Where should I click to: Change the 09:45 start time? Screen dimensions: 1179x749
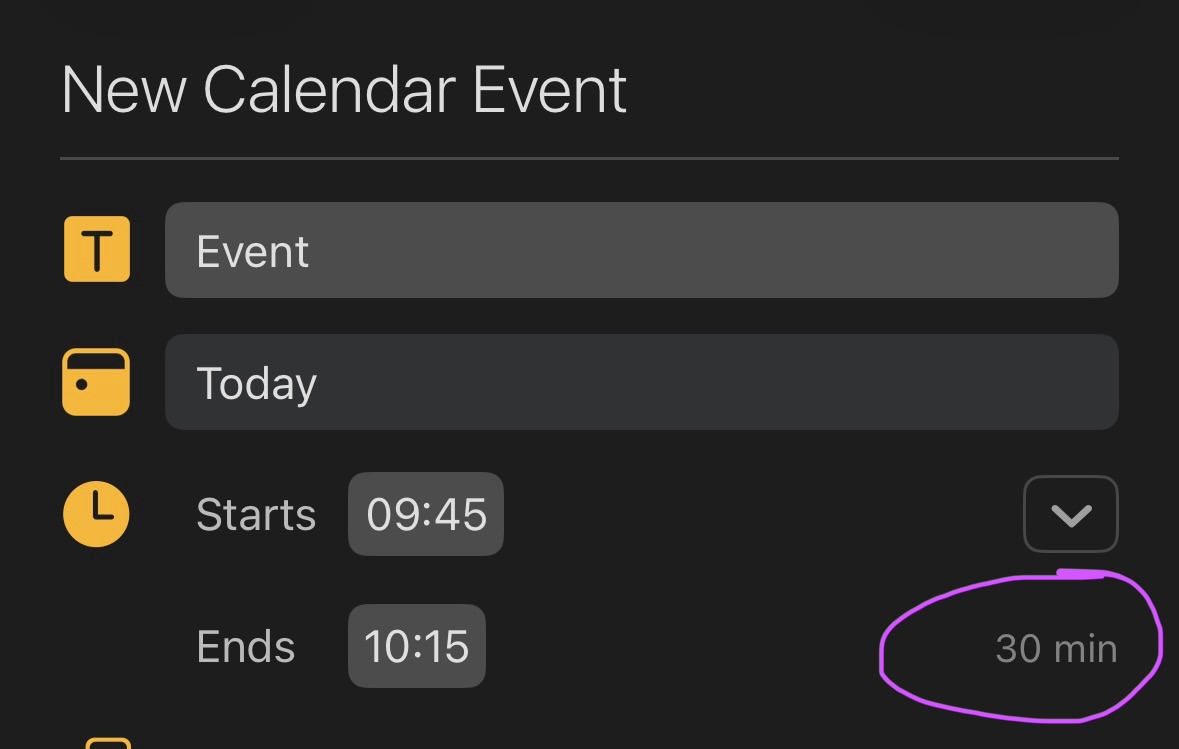pyautogui.click(x=426, y=514)
